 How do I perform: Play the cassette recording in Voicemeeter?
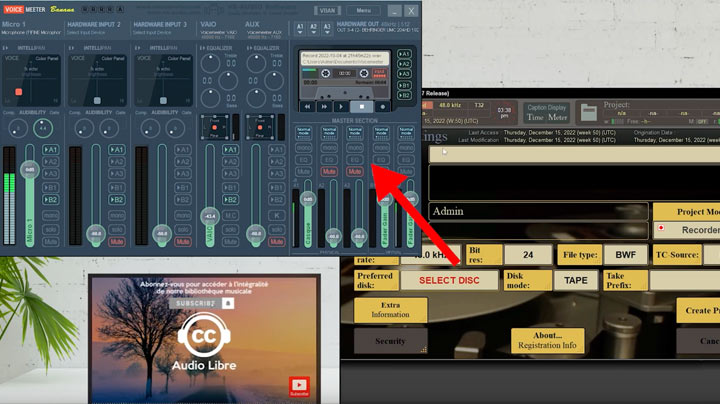pyautogui.click(x=341, y=107)
